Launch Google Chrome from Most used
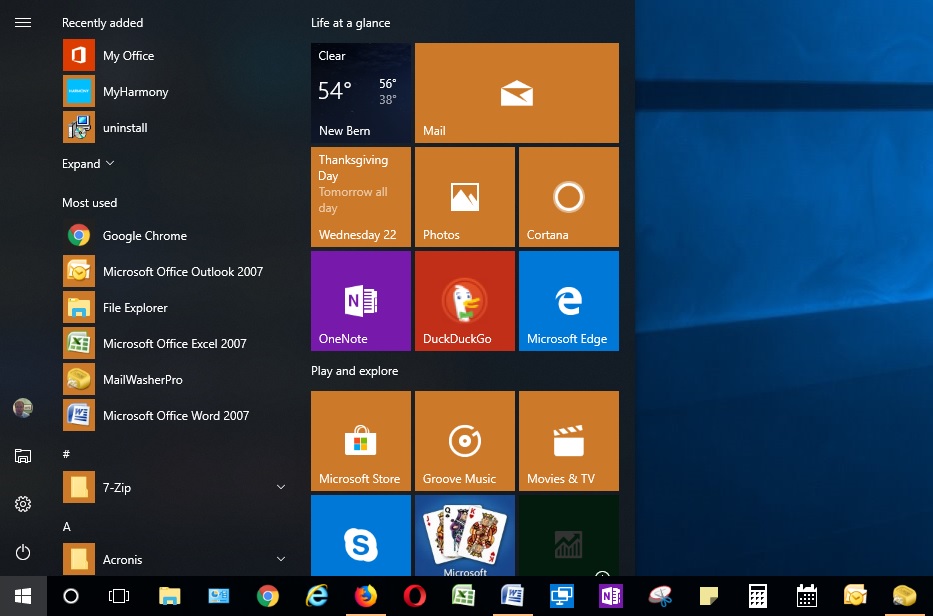933x616 pixels. (144, 235)
